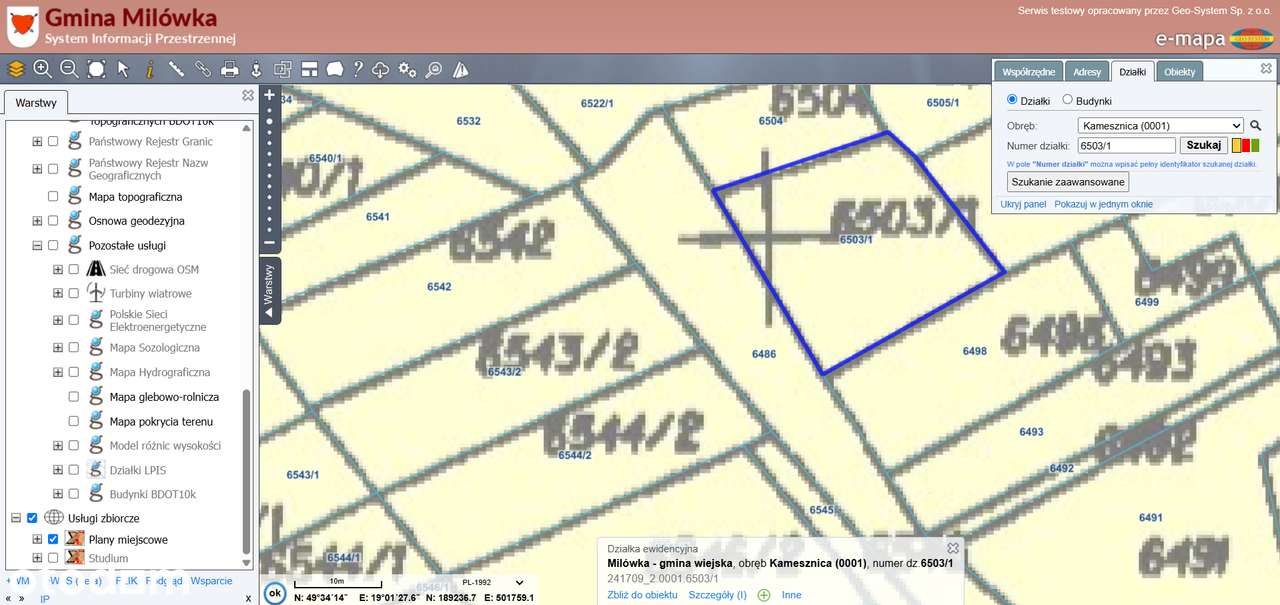1280x605 pixels.
Task: Select the Warstwy tab in left panel
Action: (36, 103)
